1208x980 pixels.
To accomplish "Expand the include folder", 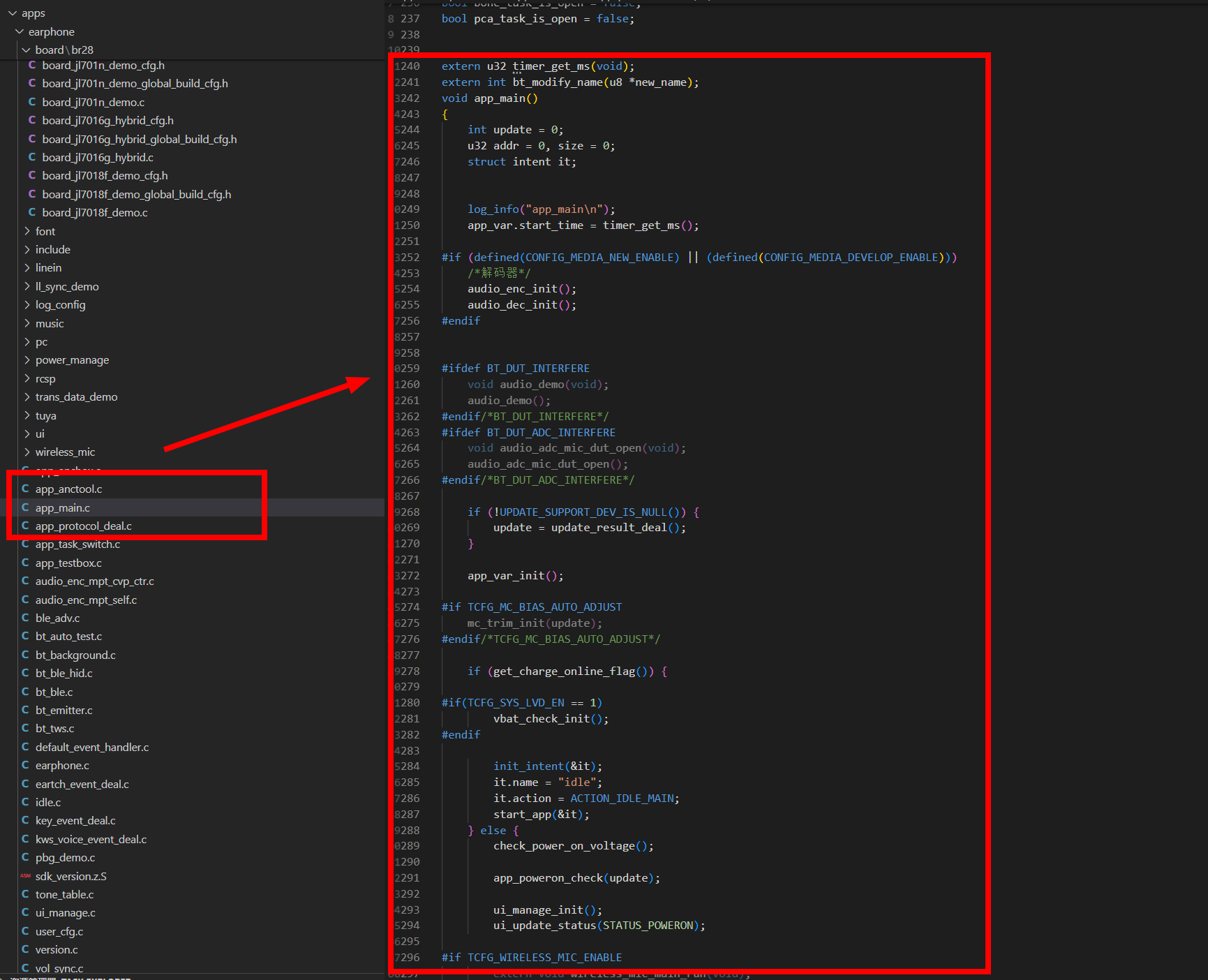I will (27, 249).
